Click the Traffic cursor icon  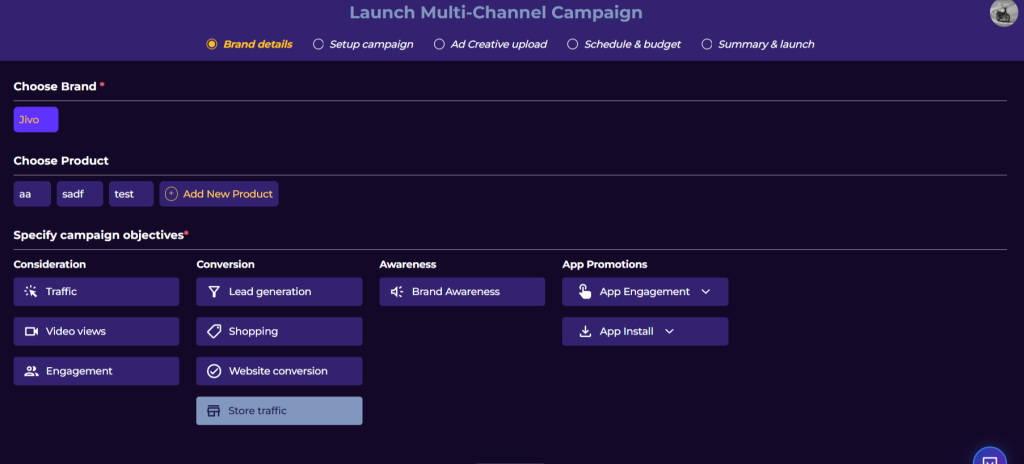tap(31, 292)
